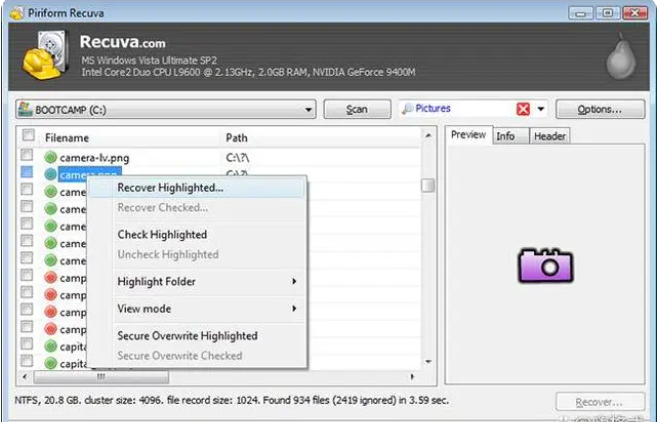Choose Recover Highlighted... from context menu
The image size is (658, 422).
[x=197, y=188]
